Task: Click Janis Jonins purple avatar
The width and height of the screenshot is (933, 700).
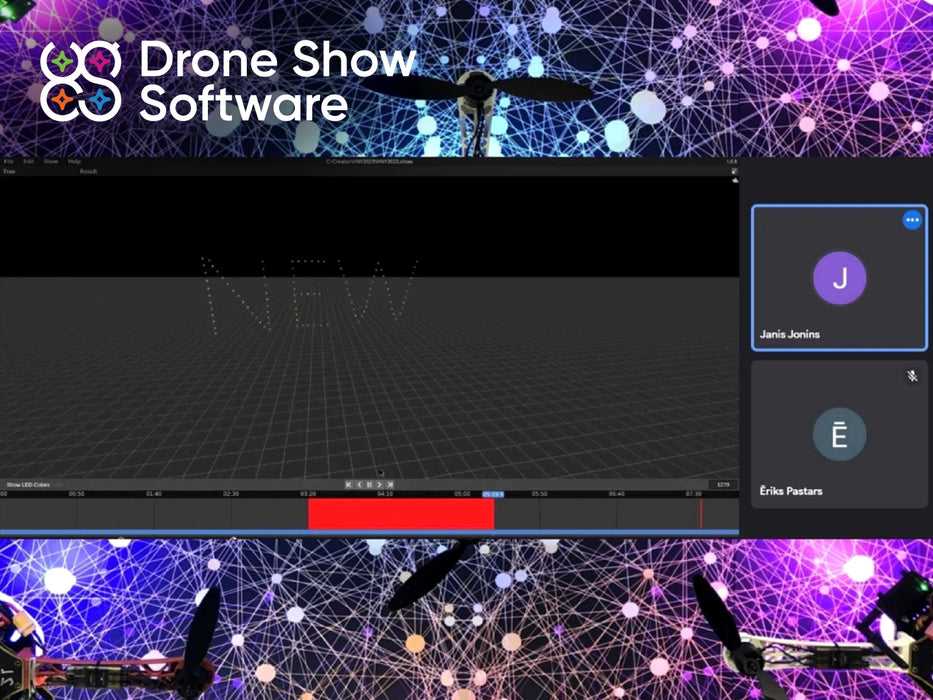Action: pyautogui.click(x=839, y=278)
